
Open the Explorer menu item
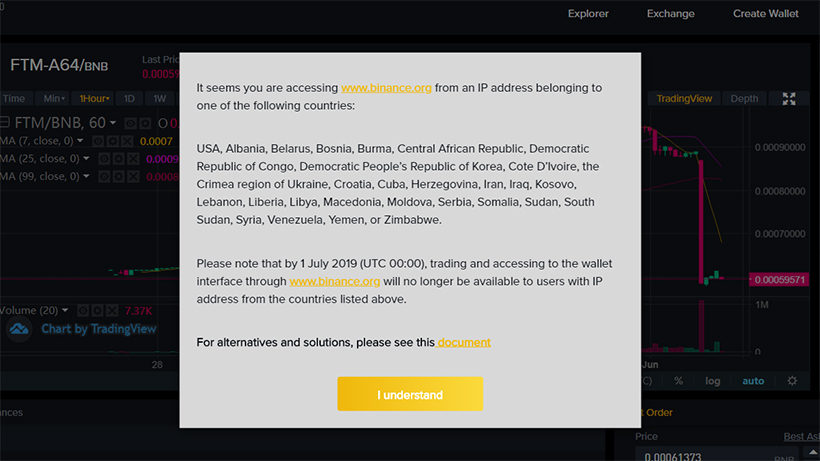tap(588, 14)
